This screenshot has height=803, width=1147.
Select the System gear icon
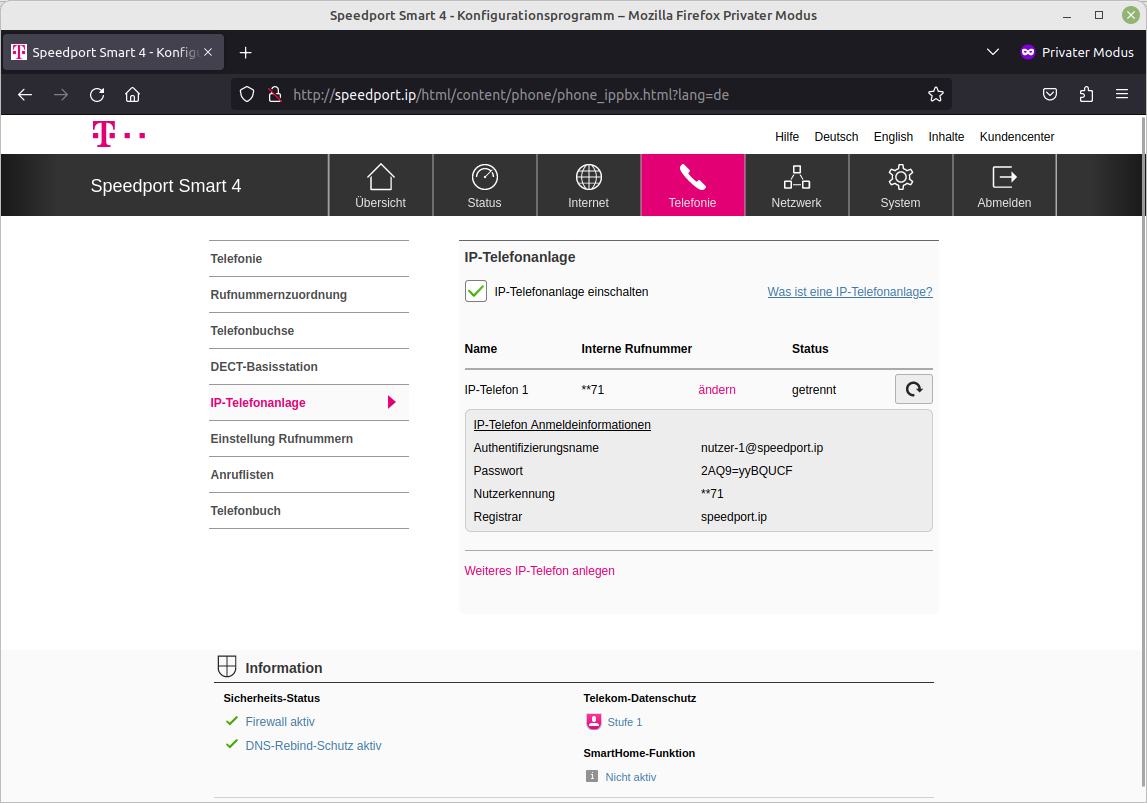(900, 184)
